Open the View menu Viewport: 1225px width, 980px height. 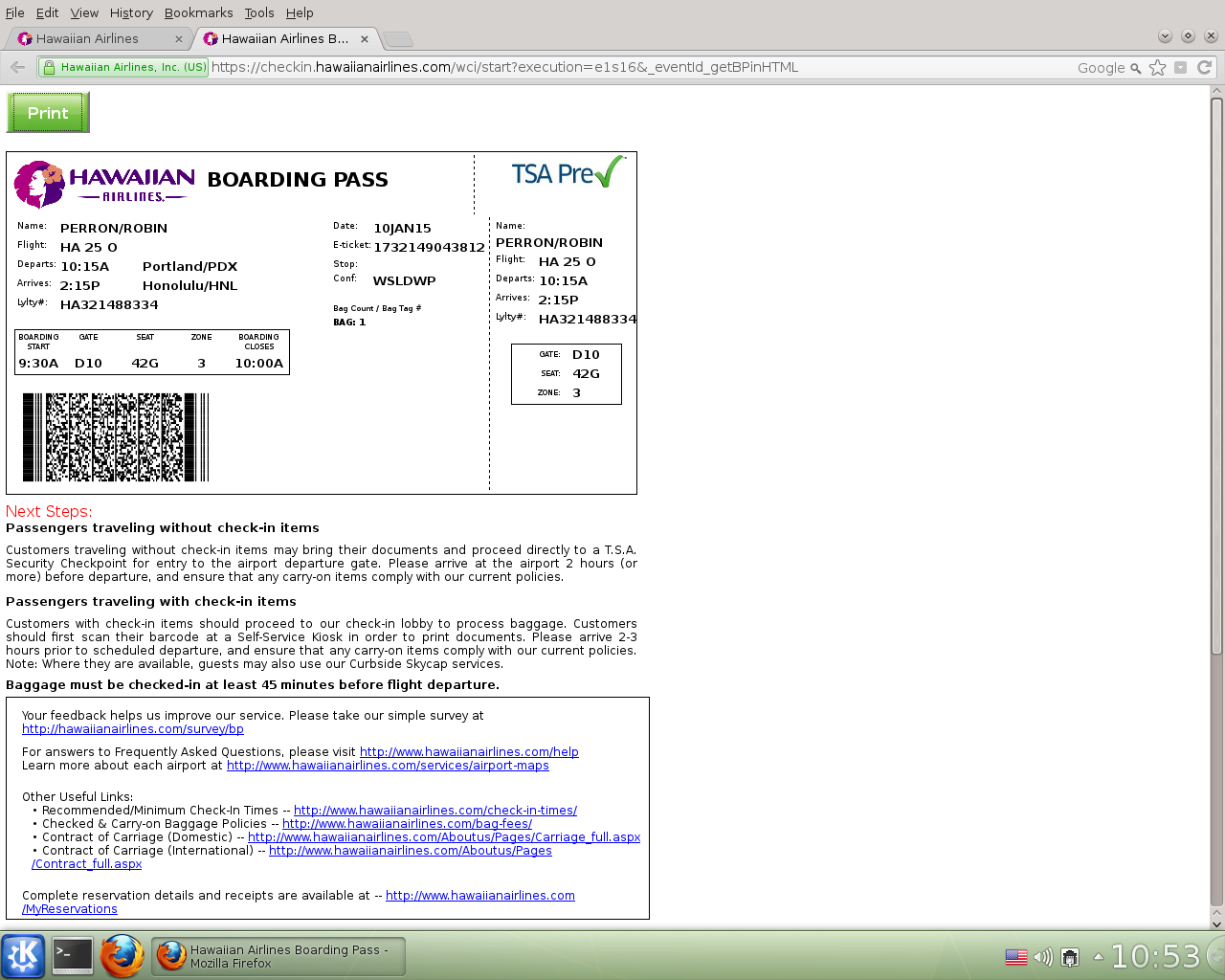84,12
